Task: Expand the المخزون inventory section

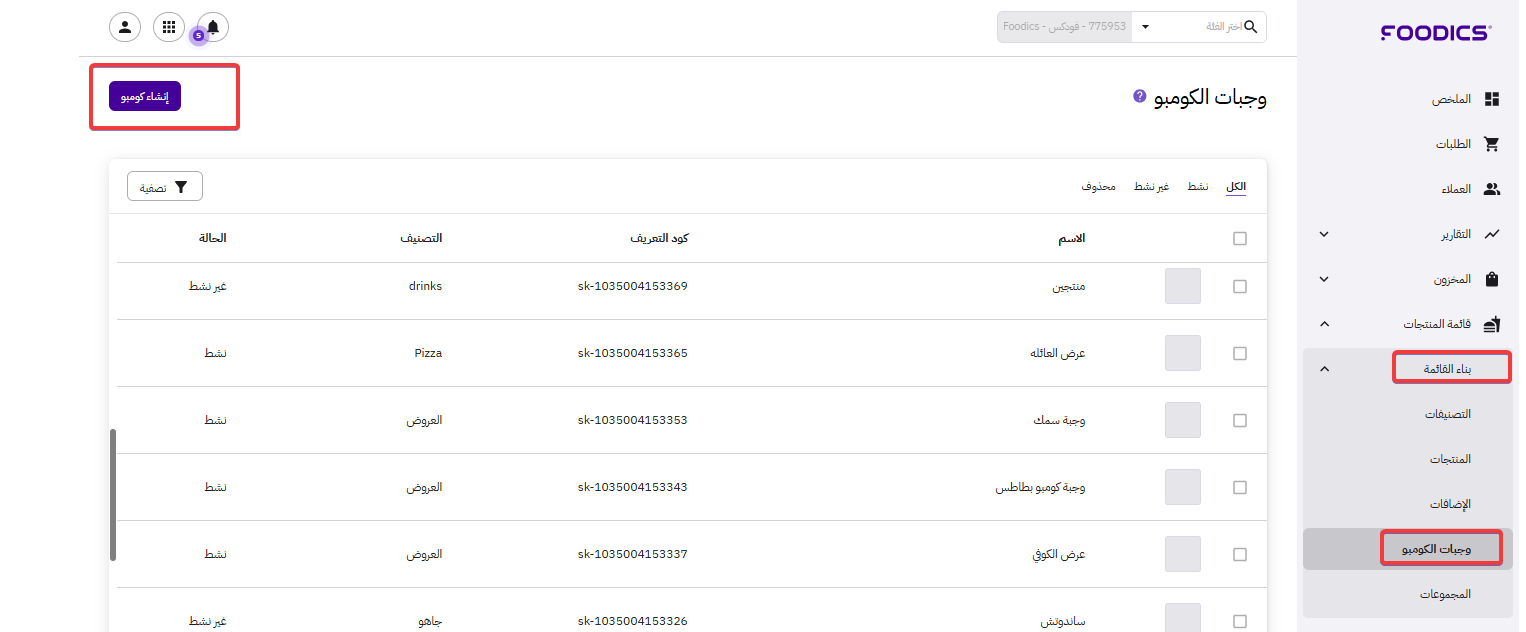Action: [1324, 279]
